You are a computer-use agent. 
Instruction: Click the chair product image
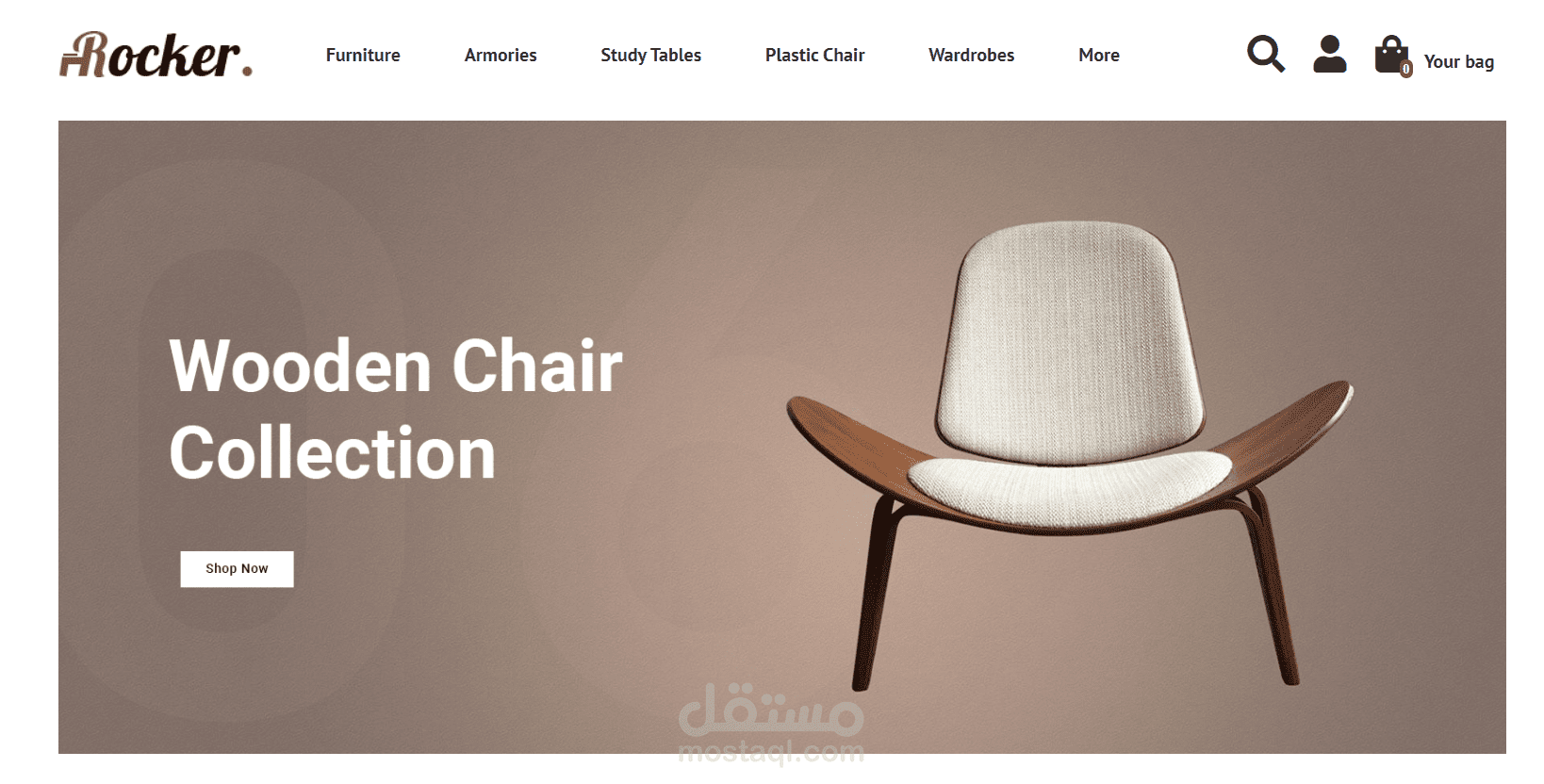click(x=1070, y=454)
